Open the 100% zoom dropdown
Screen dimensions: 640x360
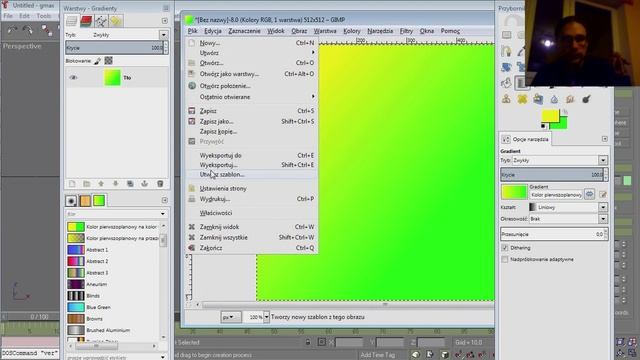(x=266, y=317)
